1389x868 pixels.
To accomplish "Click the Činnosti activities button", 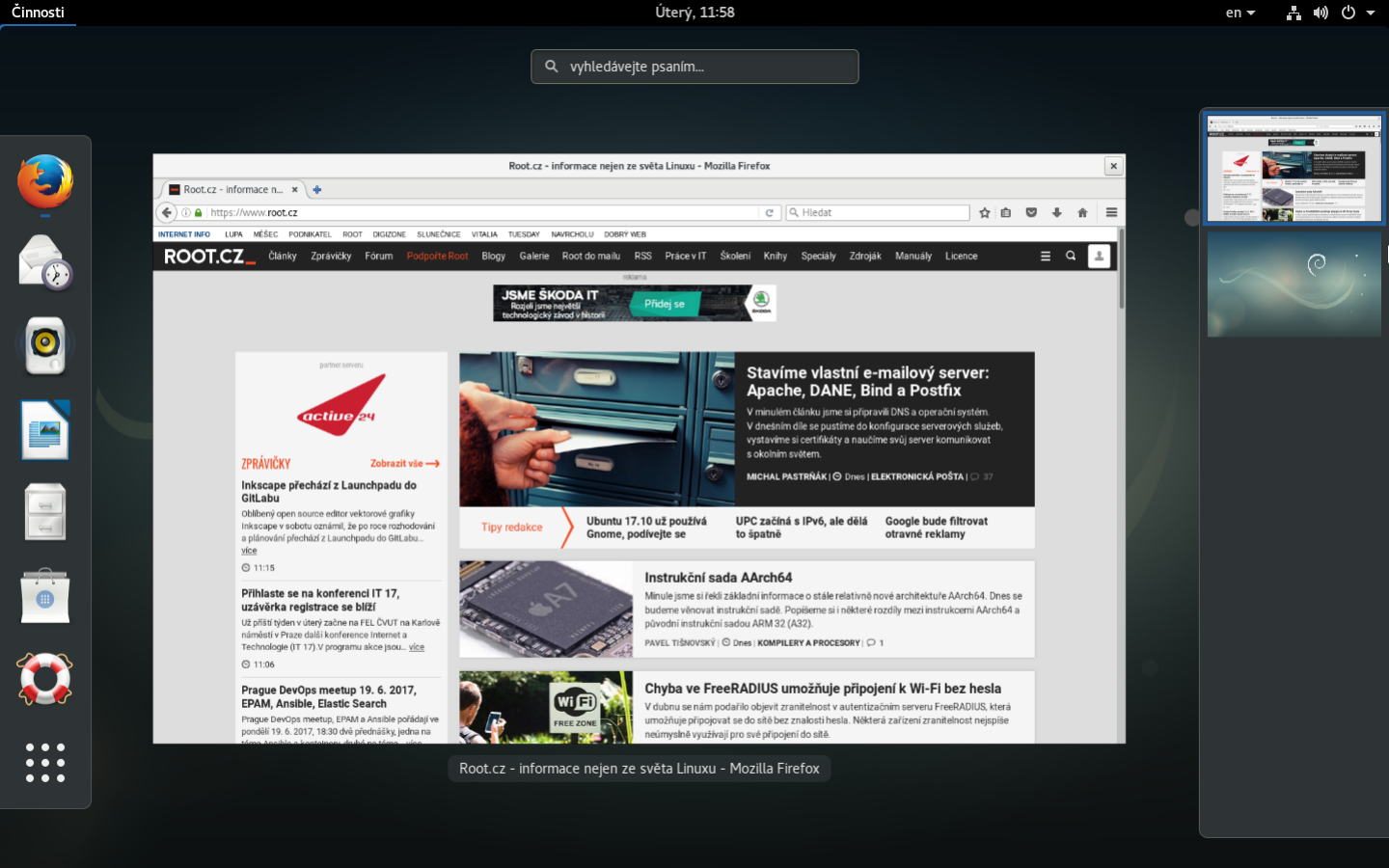I will point(38,13).
